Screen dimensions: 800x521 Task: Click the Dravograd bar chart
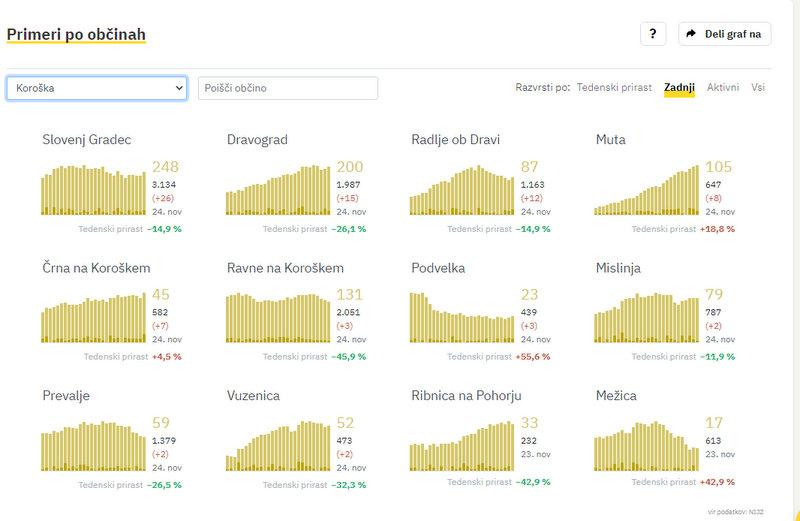pyautogui.click(x=278, y=191)
